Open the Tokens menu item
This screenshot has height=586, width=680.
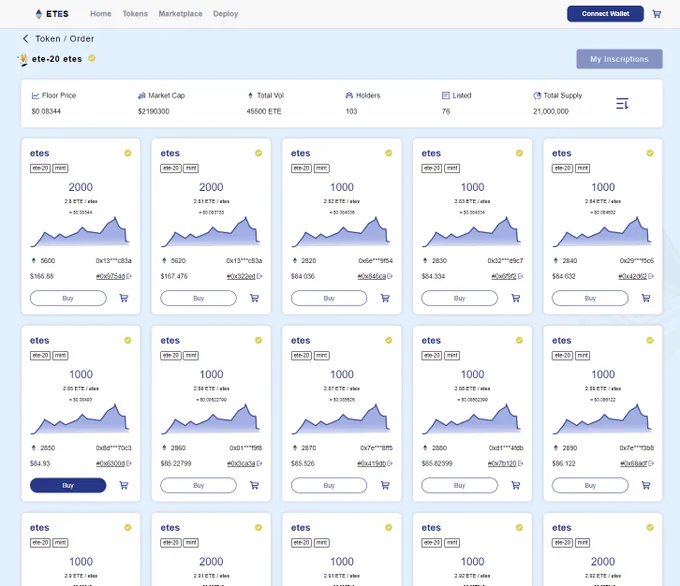135,14
